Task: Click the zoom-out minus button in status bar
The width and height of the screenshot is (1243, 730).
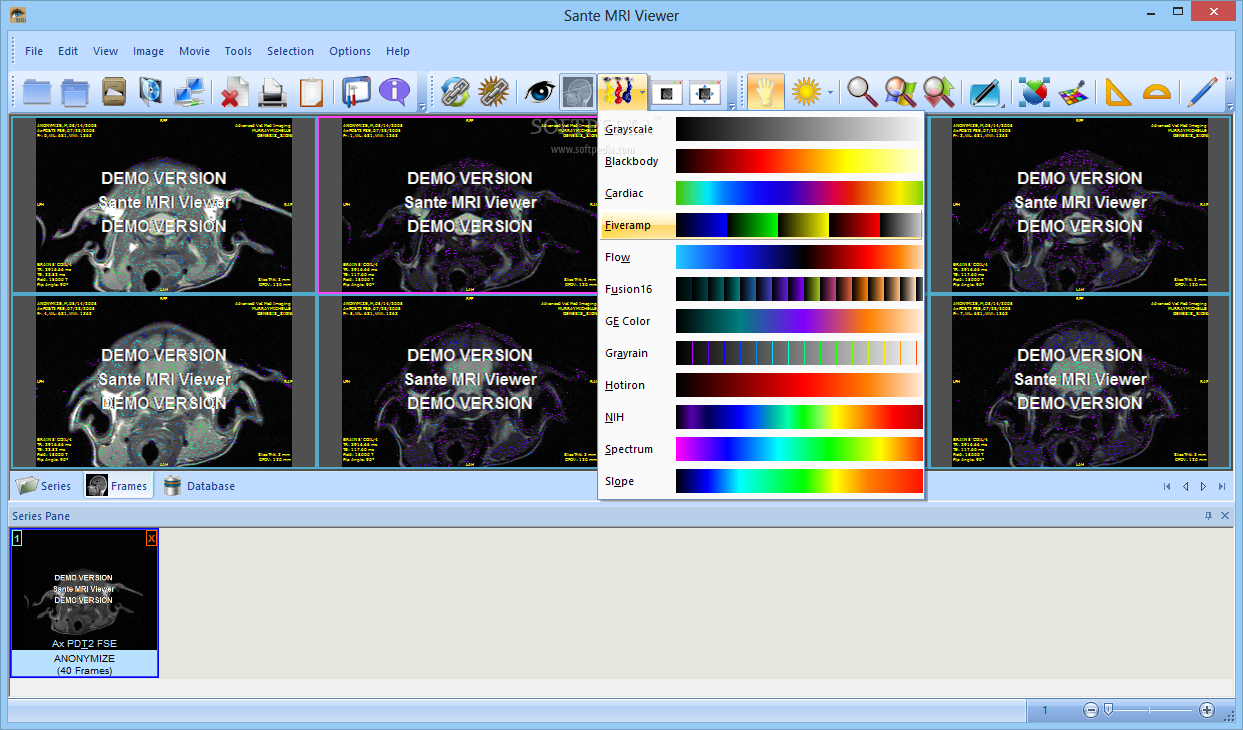Action: tap(1091, 710)
